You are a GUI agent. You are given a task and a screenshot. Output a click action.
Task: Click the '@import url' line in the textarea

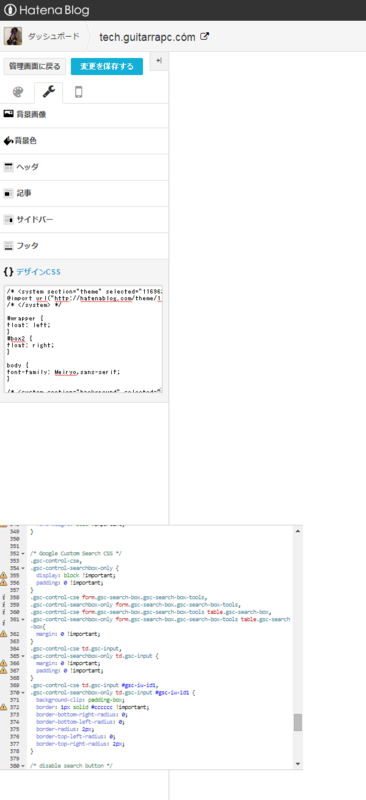(x=84, y=297)
